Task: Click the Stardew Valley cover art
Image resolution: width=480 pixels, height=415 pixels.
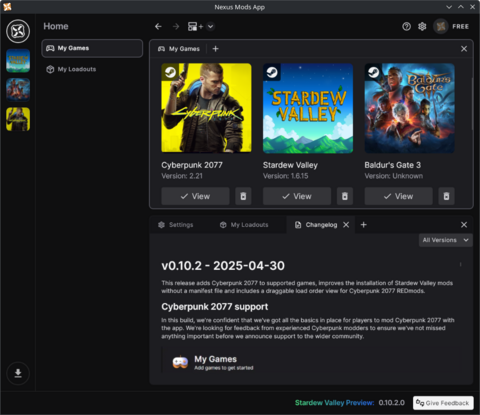Action: click(x=308, y=108)
